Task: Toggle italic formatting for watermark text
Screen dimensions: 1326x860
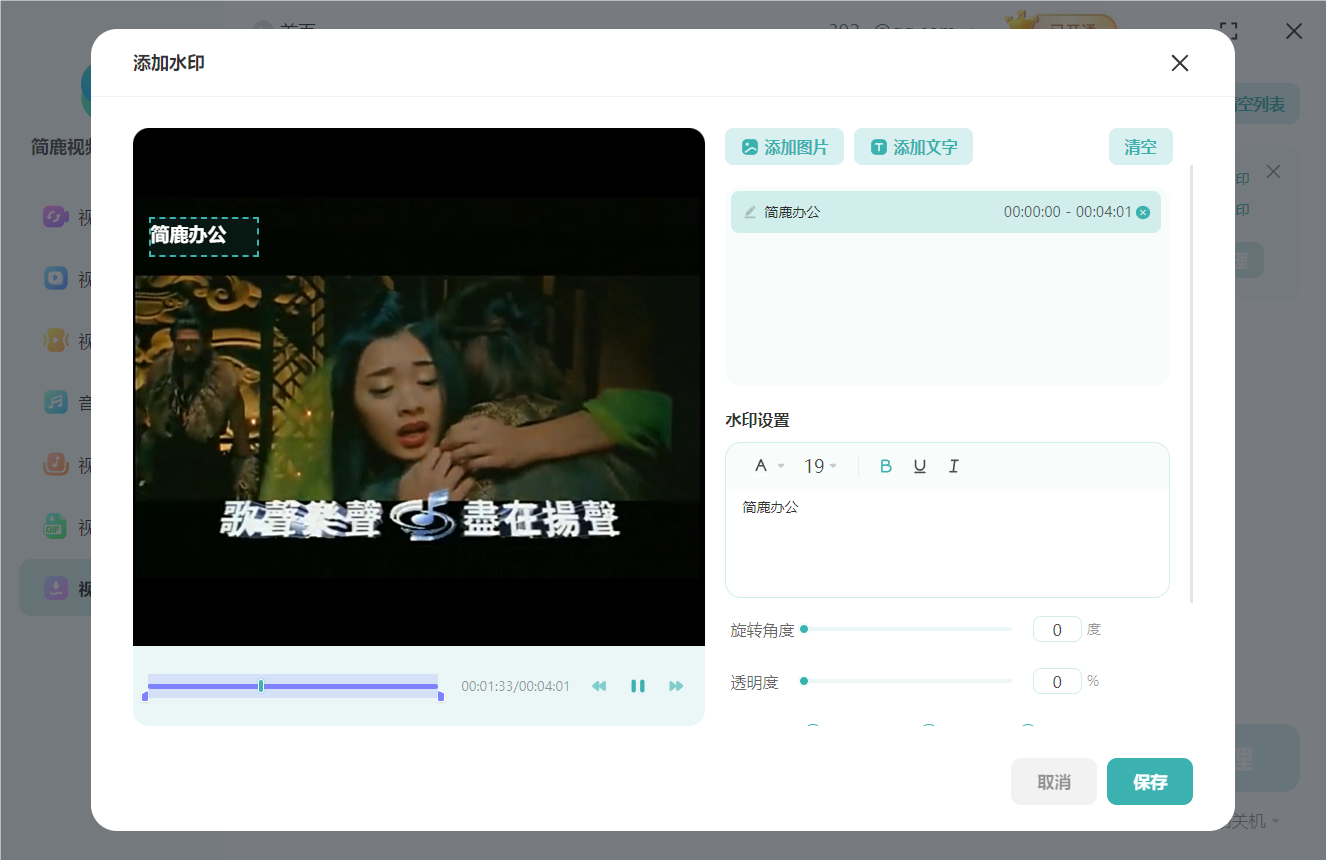Action: pos(954,466)
